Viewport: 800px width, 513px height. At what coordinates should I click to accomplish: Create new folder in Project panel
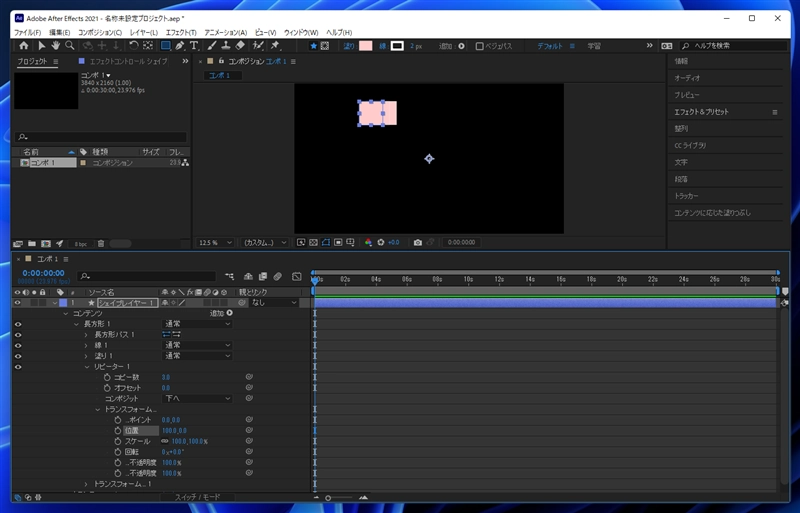(31, 243)
